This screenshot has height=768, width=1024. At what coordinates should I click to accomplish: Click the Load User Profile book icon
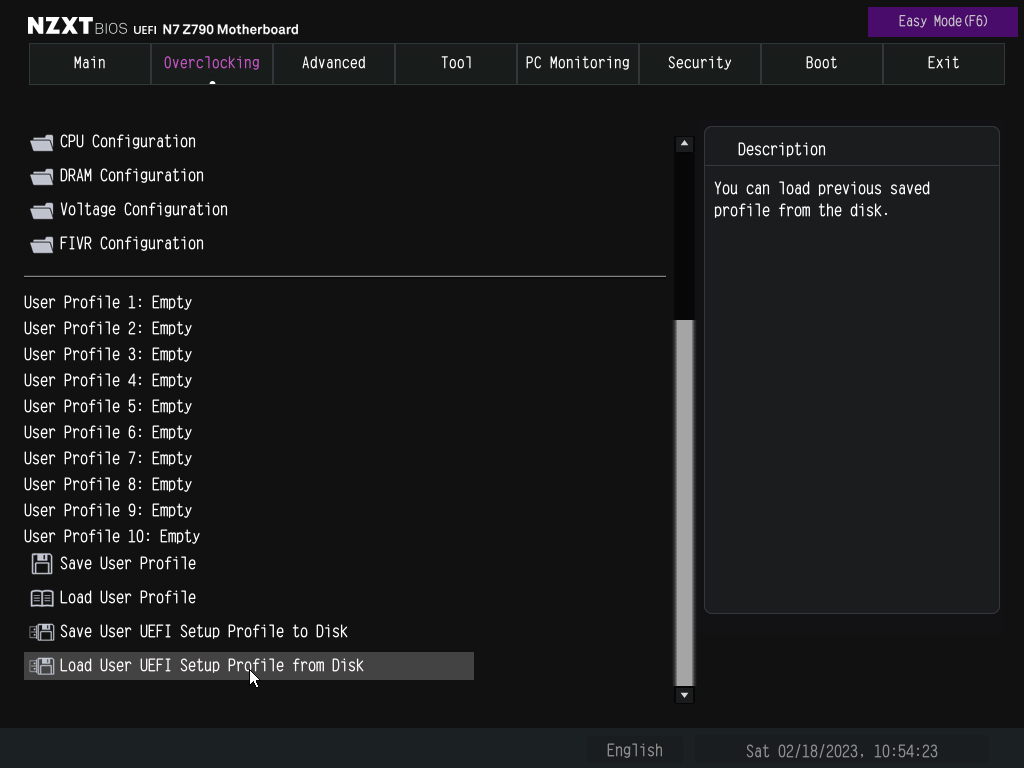[x=42, y=598]
